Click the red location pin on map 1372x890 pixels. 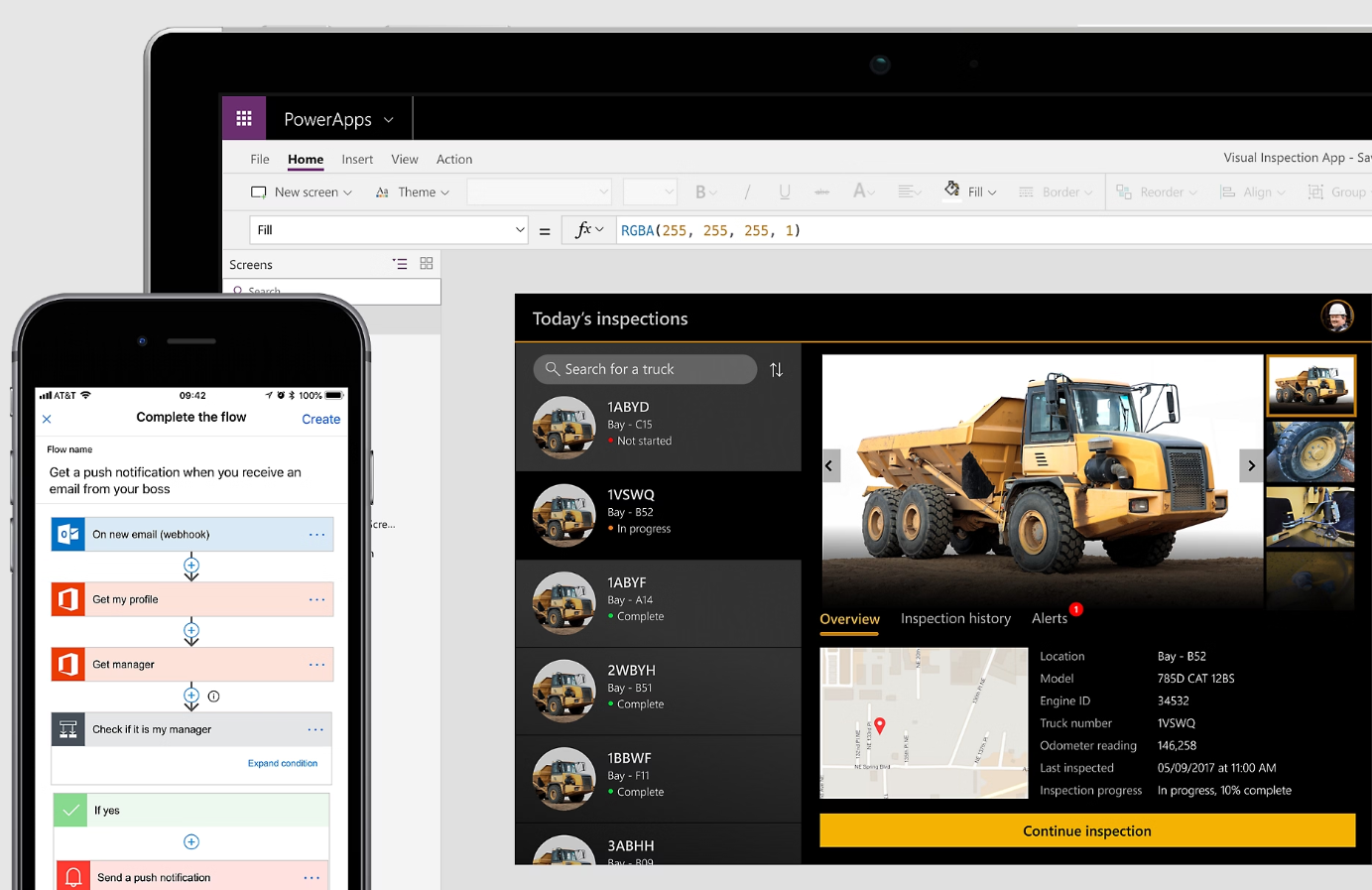(879, 726)
